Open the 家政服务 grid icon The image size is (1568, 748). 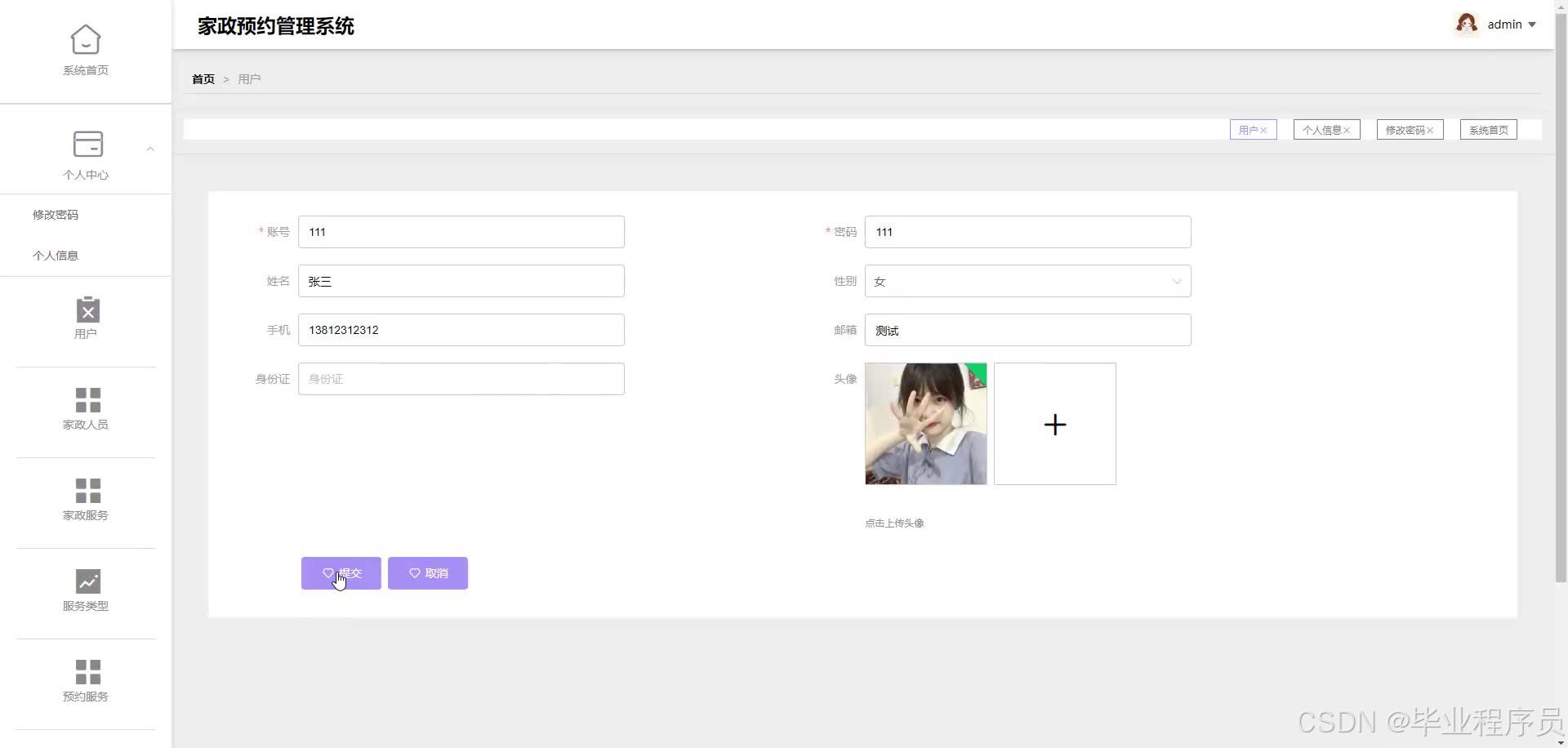[x=87, y=491]
